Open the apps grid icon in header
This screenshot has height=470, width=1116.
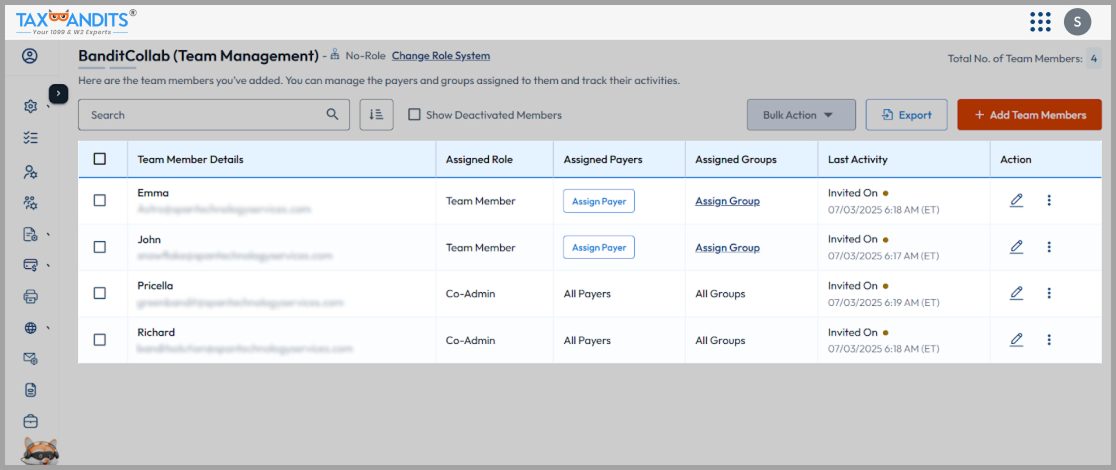(x=1041, y=21)
